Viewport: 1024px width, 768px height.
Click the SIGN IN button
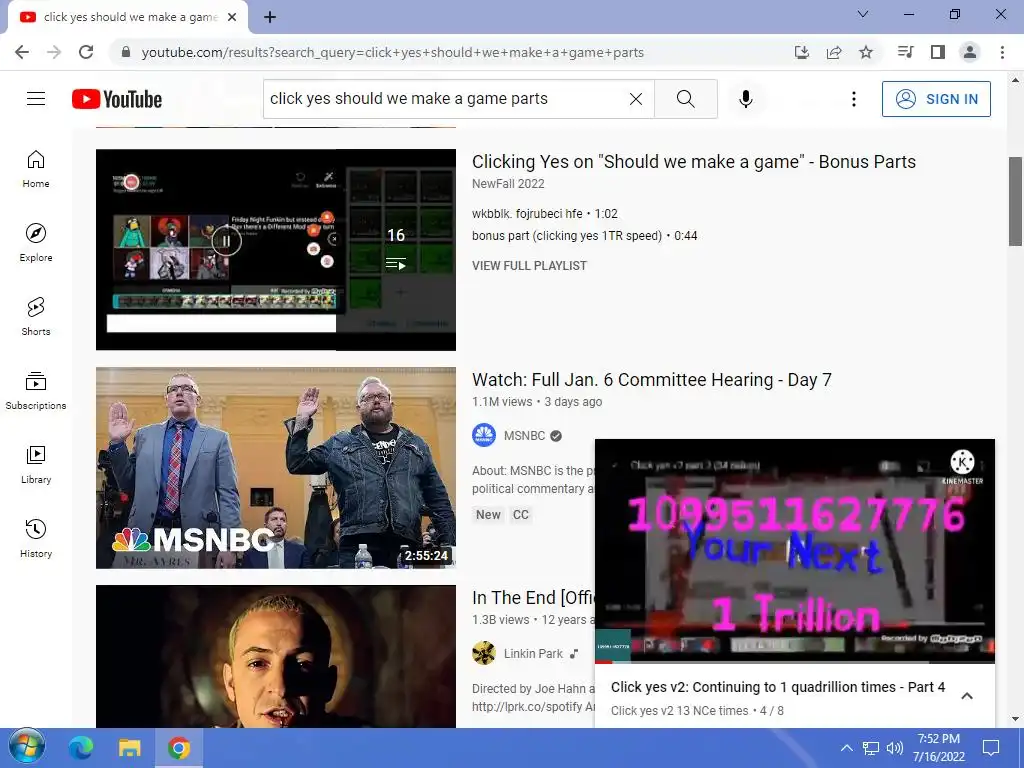pyautogui.click(x=936, y=99)
